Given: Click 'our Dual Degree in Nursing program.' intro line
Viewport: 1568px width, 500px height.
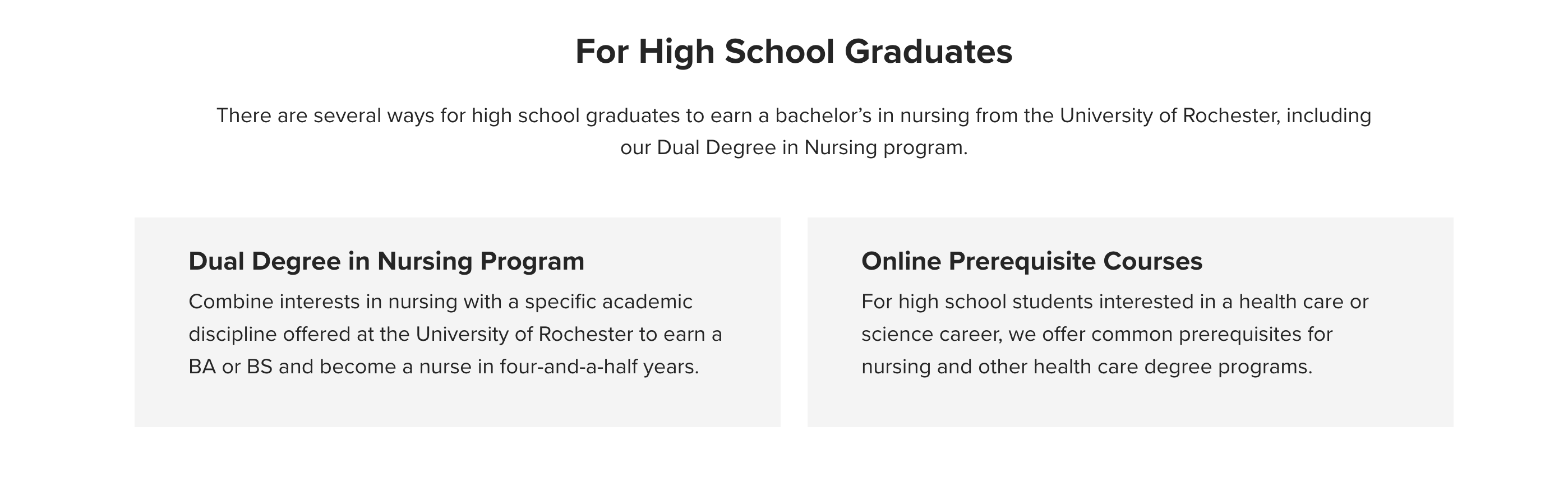Looking at the screenshot, I should [794, 148].
